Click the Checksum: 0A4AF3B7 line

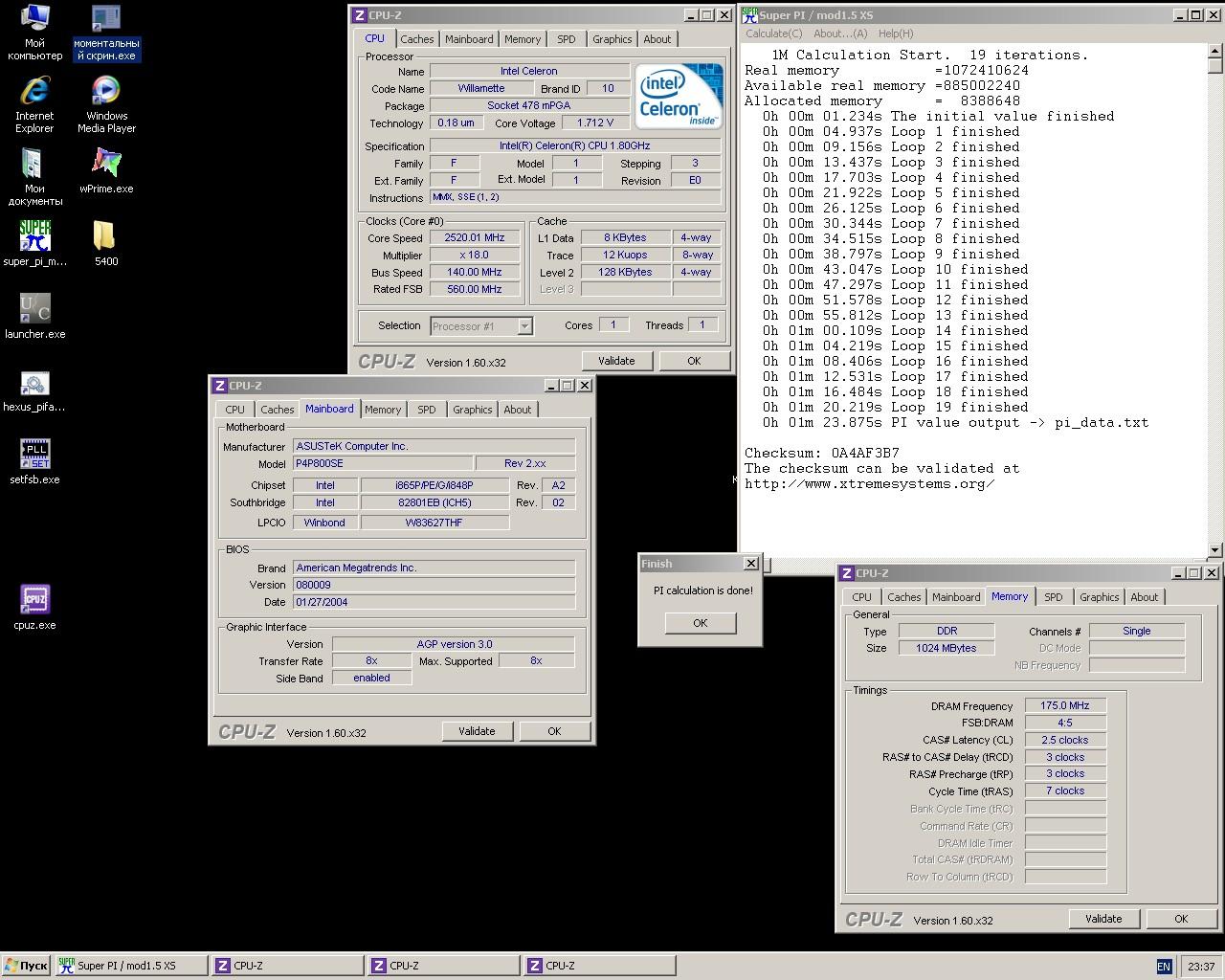tap(822, 453)
